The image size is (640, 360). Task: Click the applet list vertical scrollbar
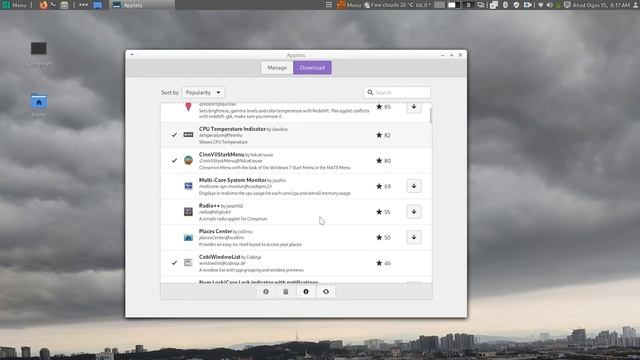(x=431, y=116)
